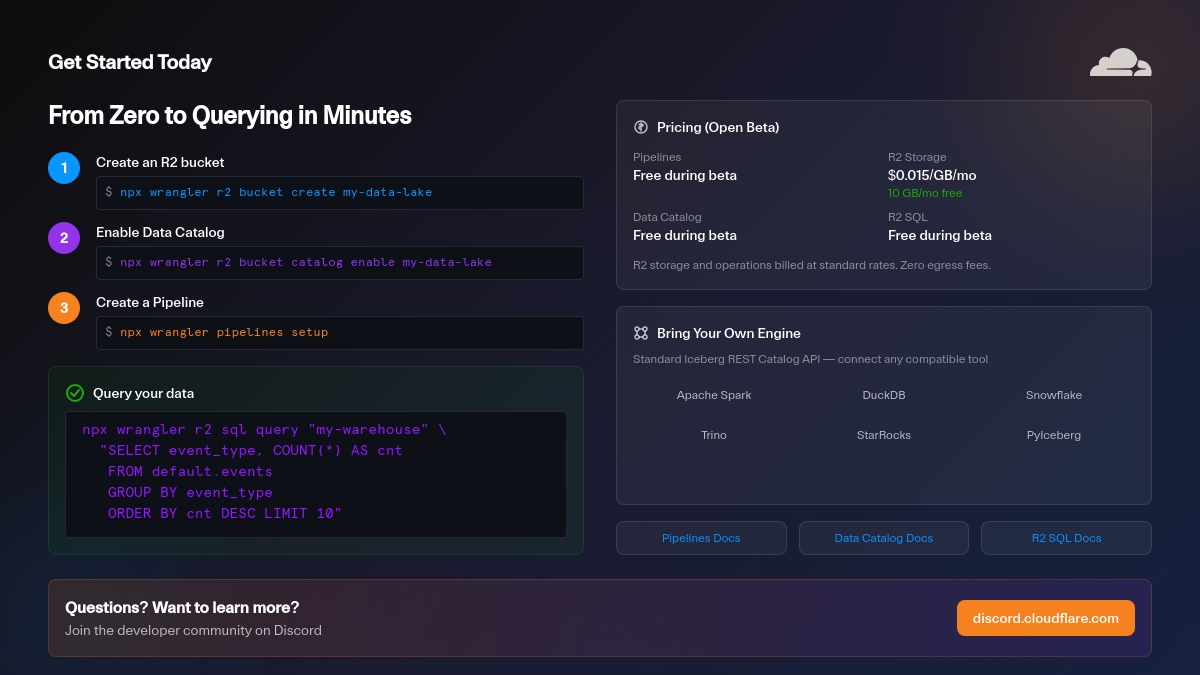Open the Data Catalog Docs link

pos(883,538)
